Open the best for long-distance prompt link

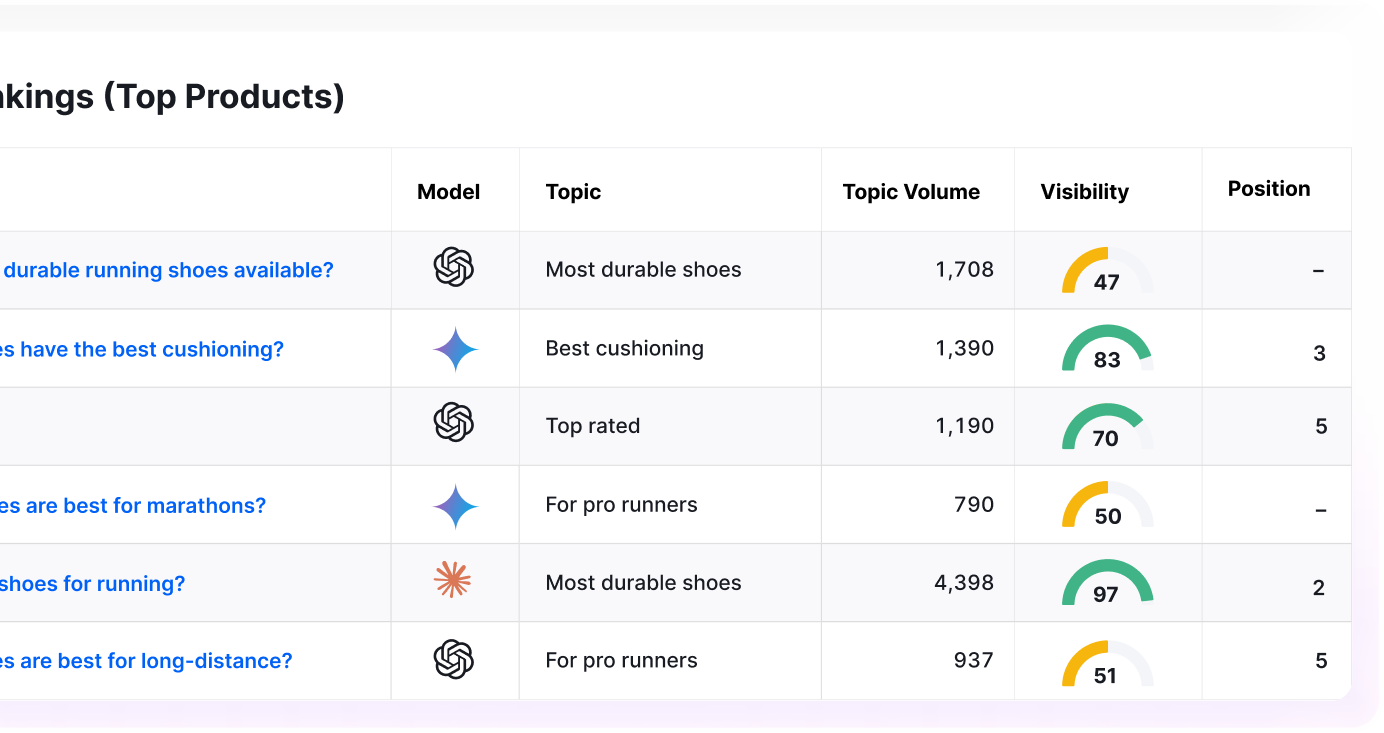146,661
